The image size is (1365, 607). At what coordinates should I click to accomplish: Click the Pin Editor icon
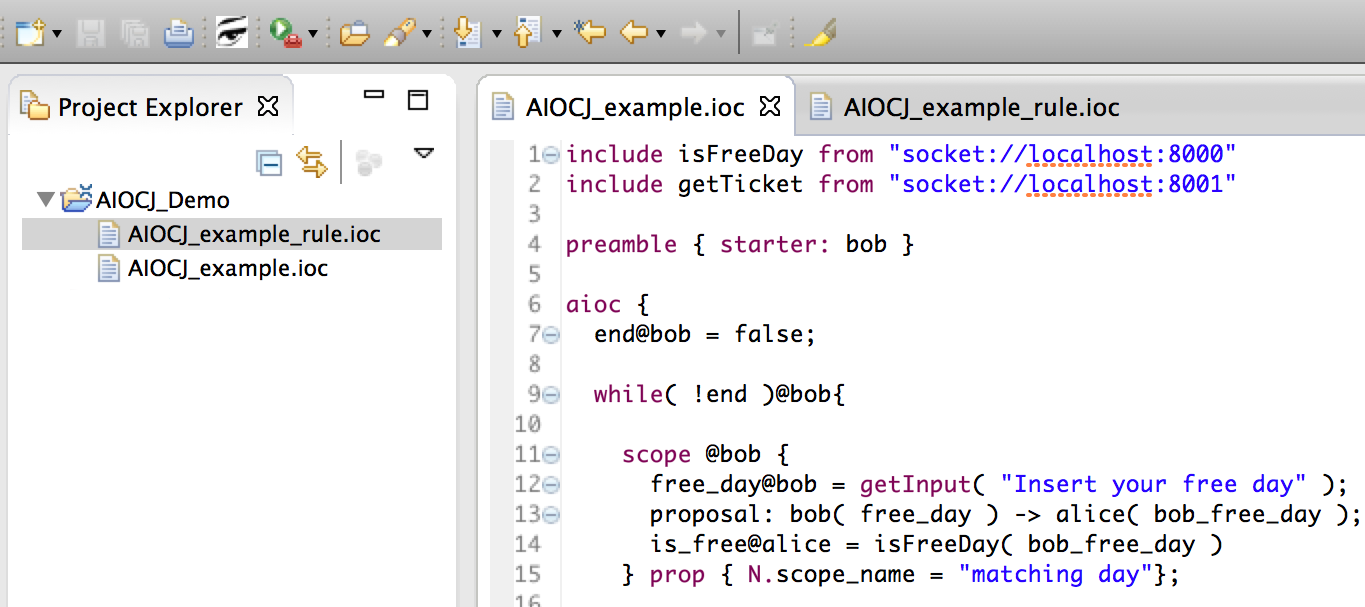764,34
